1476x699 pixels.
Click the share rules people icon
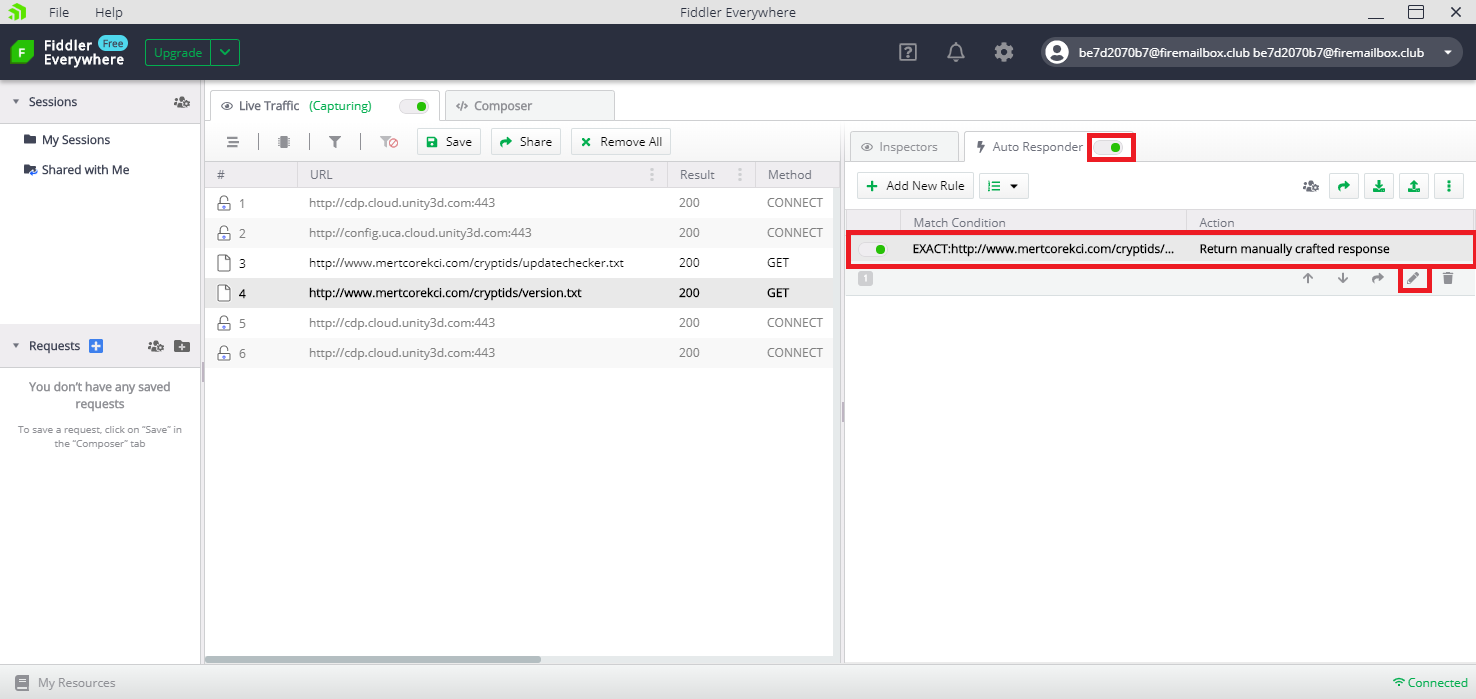(1310, 186)
